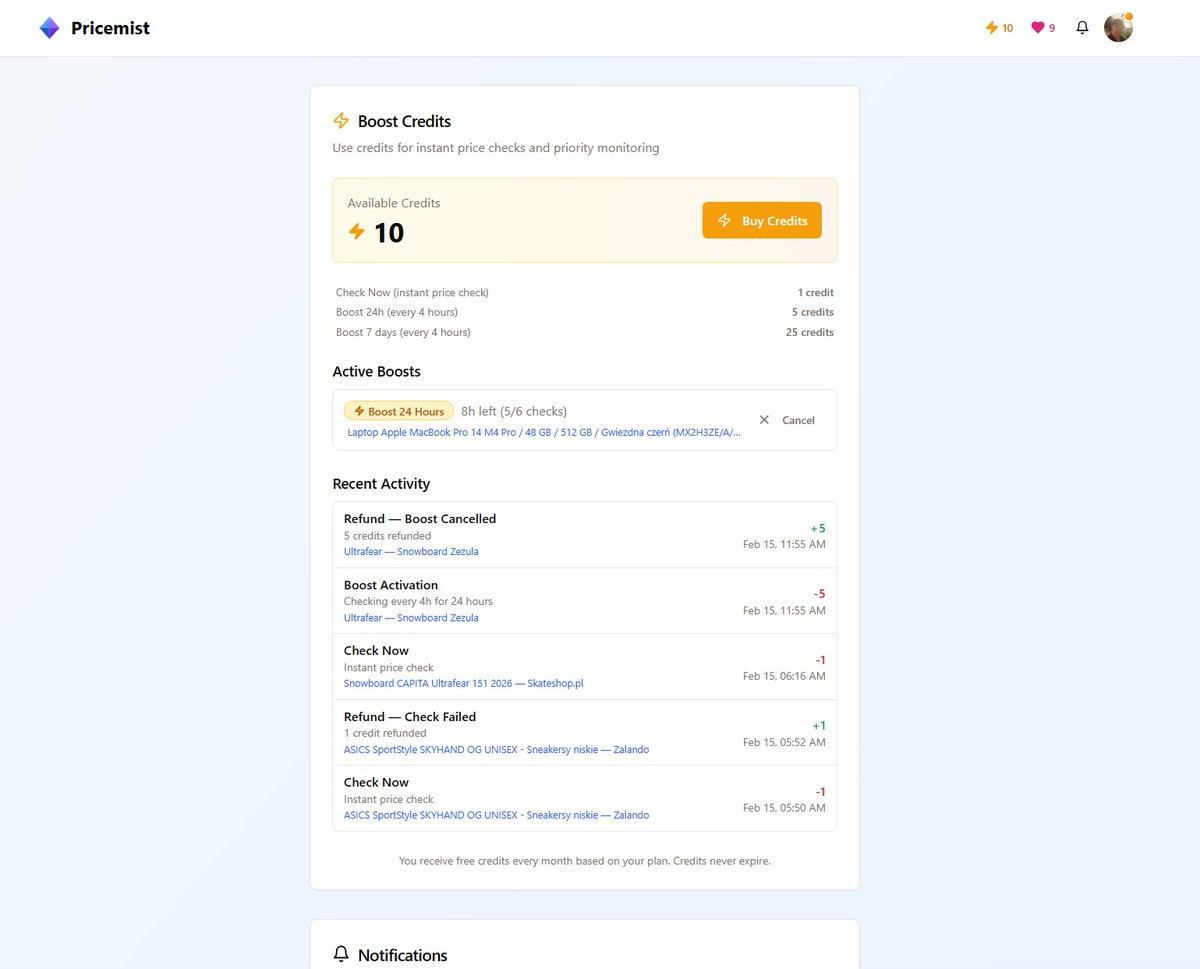
Task: Click the '+1' refund amount
Action: click(819, 726)
